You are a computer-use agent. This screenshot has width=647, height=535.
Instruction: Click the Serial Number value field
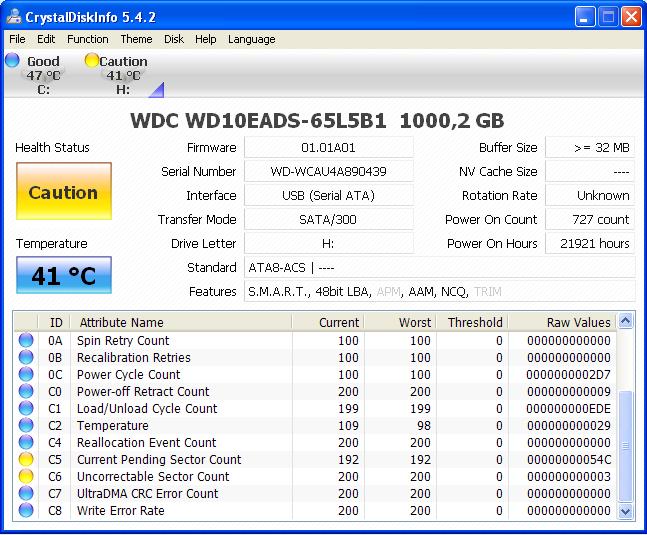pyautogui.click(x=328, y=172)
